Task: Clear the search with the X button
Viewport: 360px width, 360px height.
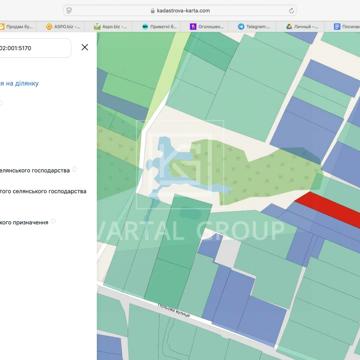Action: (x=85, y=47)
